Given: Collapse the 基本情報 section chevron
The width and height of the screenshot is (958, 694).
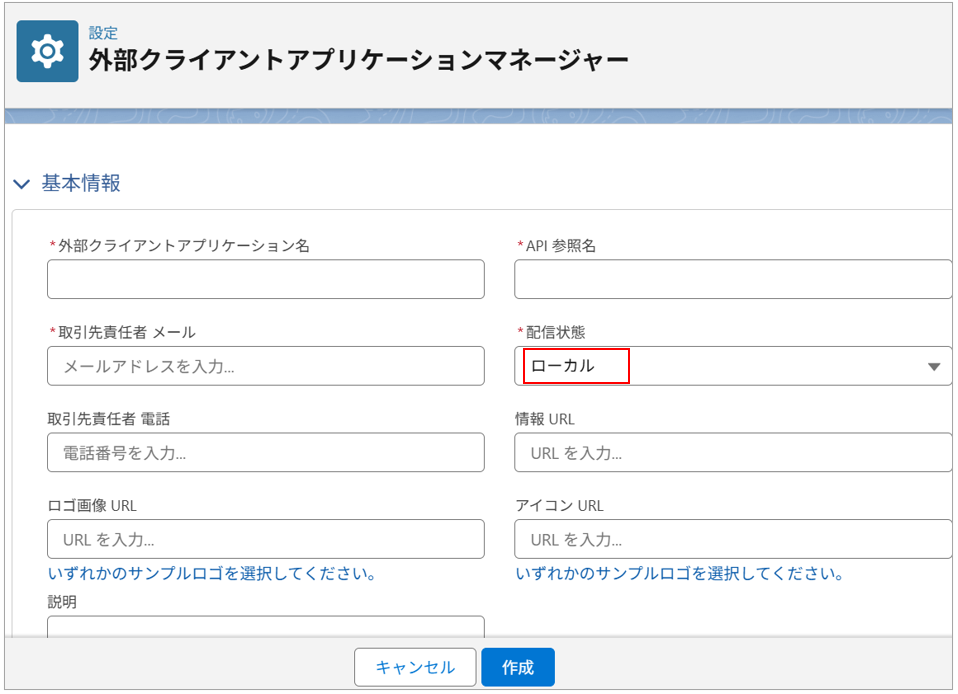Looking at the screenshot, I should click(21, 184).
